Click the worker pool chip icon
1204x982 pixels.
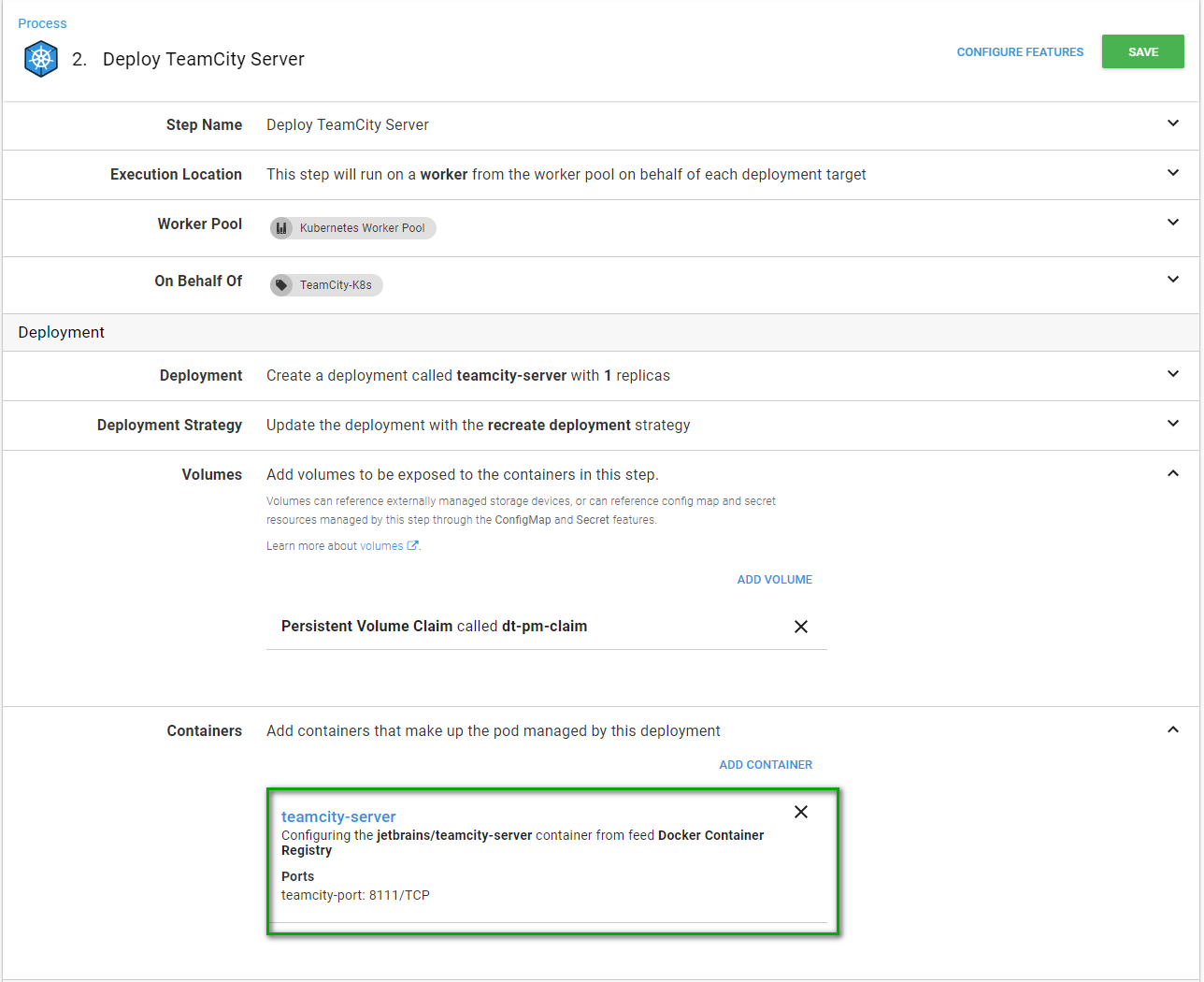tap(281, 228)
